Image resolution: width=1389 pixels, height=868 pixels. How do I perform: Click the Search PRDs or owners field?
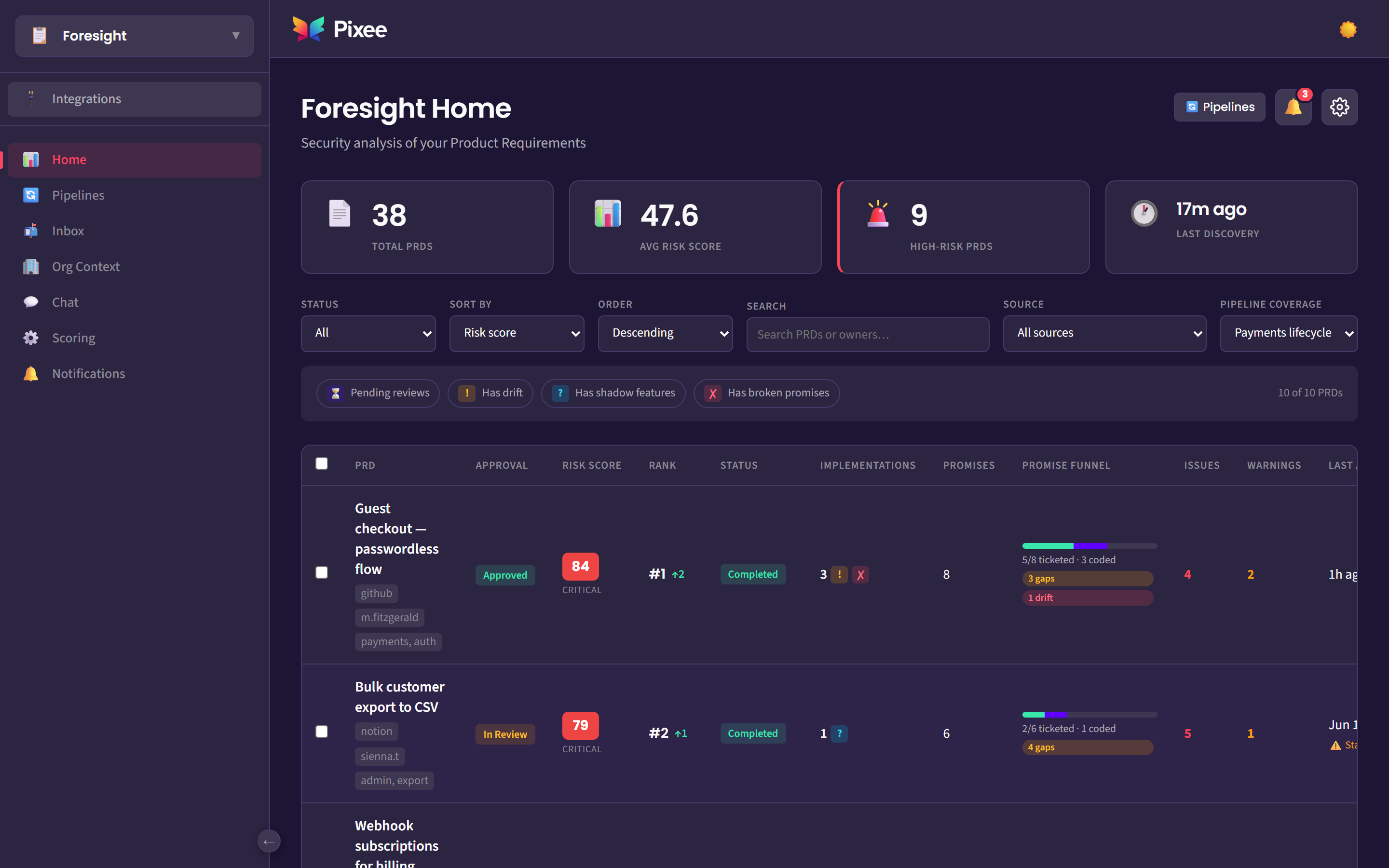867,335
